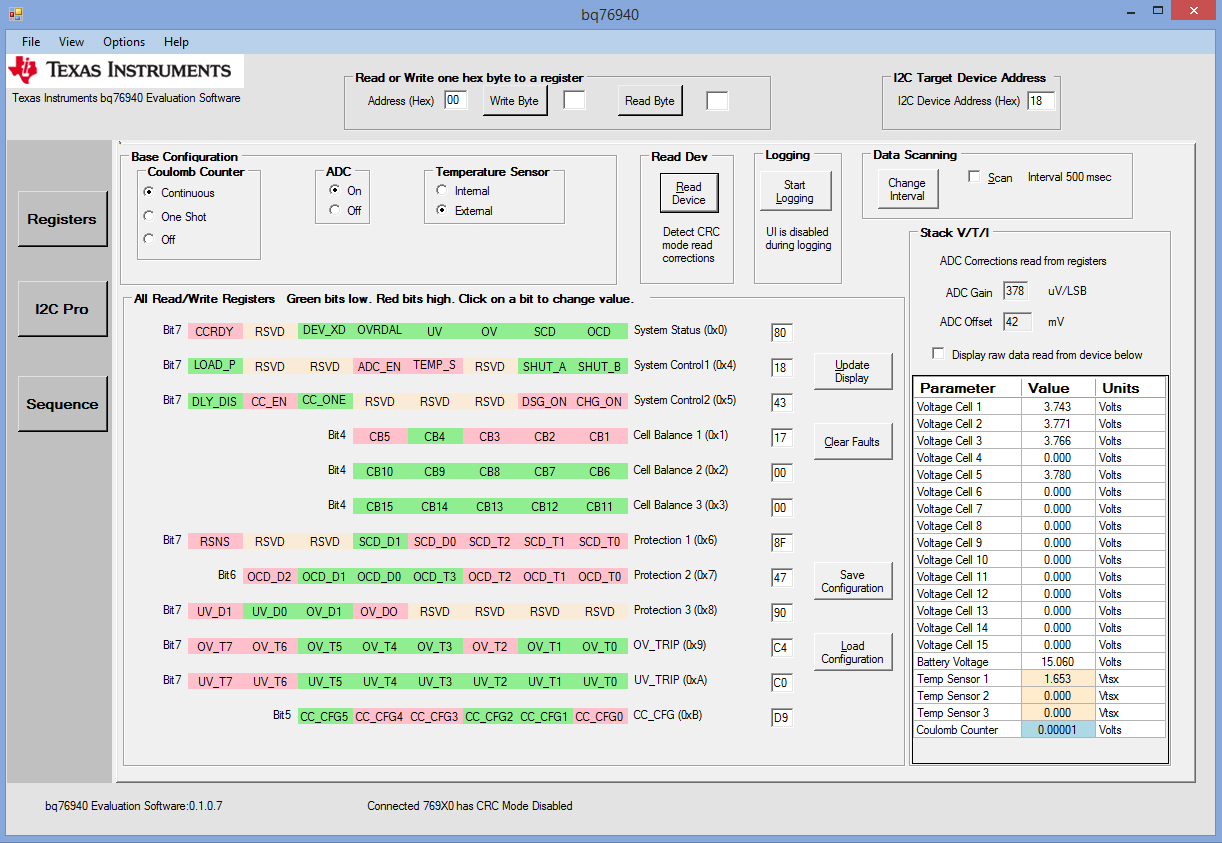The height and width of the screenshot is (843, 1222).
Task: Click the Write Byte value box
Action: [574, 100]
